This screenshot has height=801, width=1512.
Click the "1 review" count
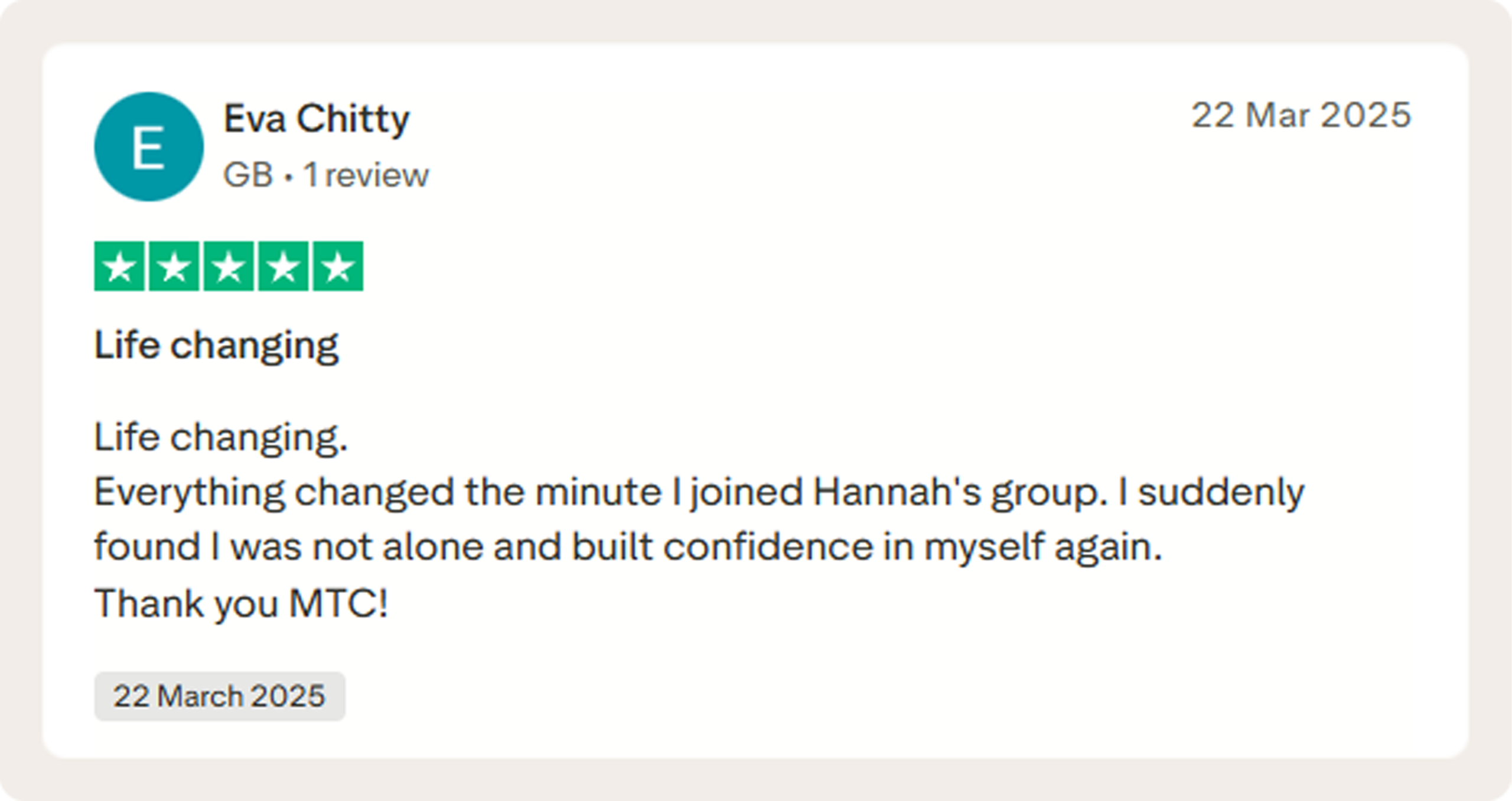(366, 175)
